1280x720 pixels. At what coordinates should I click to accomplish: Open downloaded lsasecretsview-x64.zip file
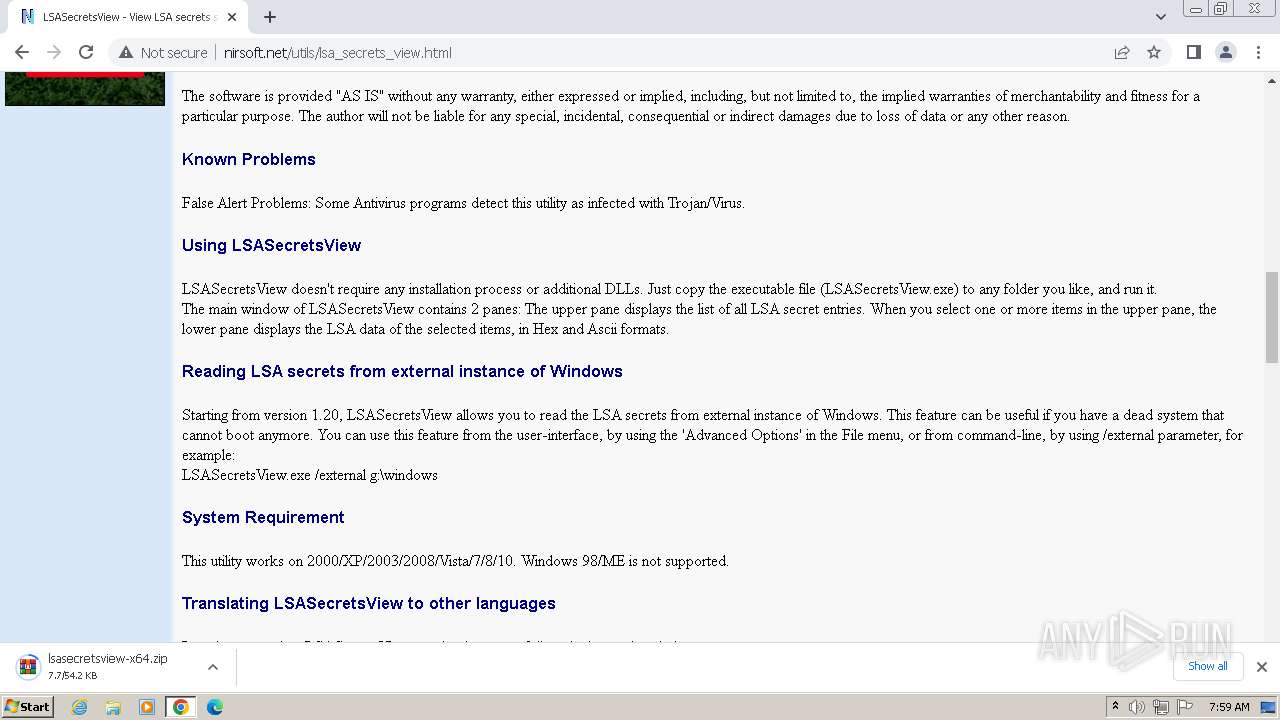[107, 666]
